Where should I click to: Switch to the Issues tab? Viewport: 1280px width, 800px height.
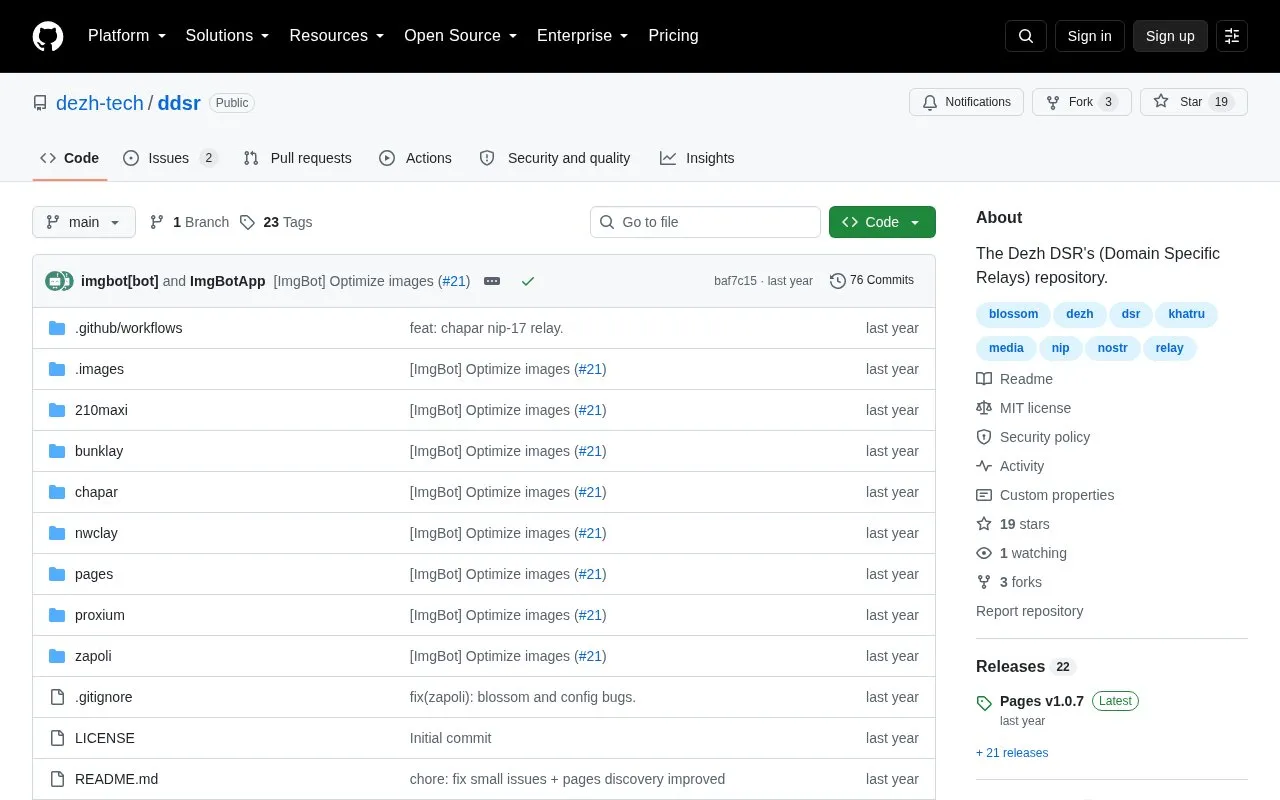click(x=170, y=158)
